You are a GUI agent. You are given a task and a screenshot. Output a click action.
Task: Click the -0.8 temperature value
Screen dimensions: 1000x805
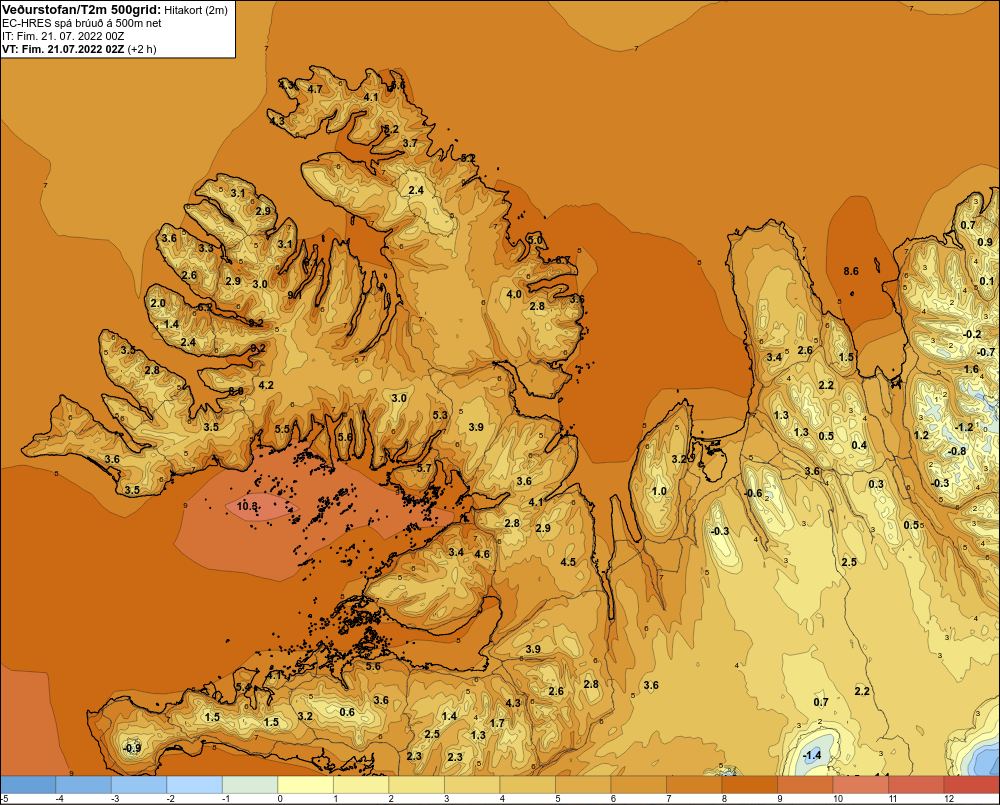pos(957,451)
